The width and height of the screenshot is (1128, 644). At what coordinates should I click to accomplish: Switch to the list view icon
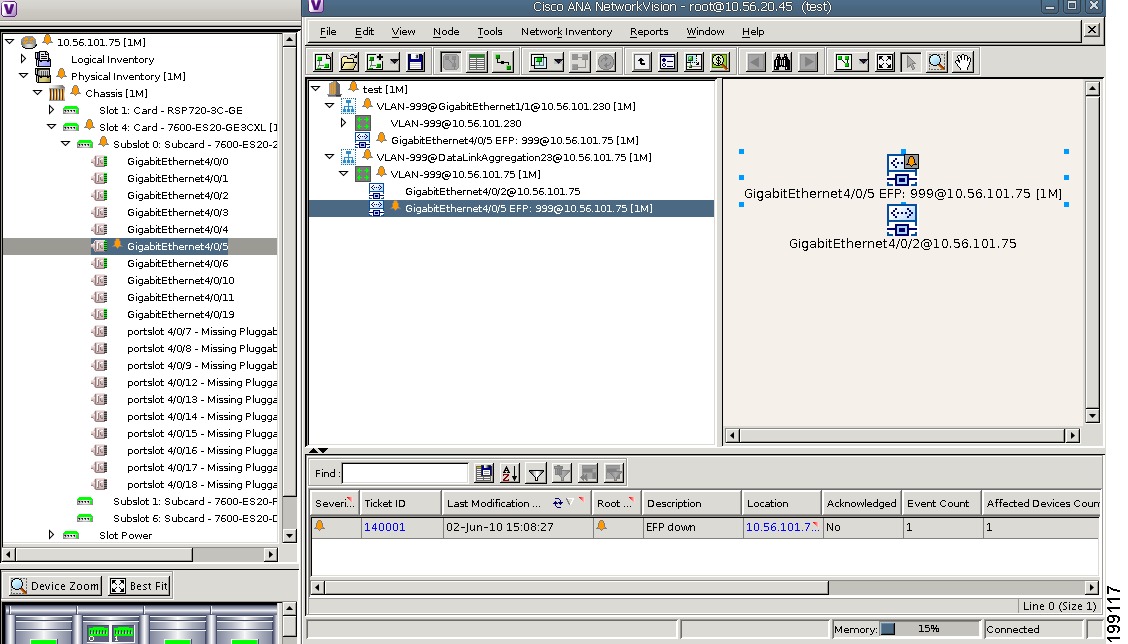tap(477, 63)
